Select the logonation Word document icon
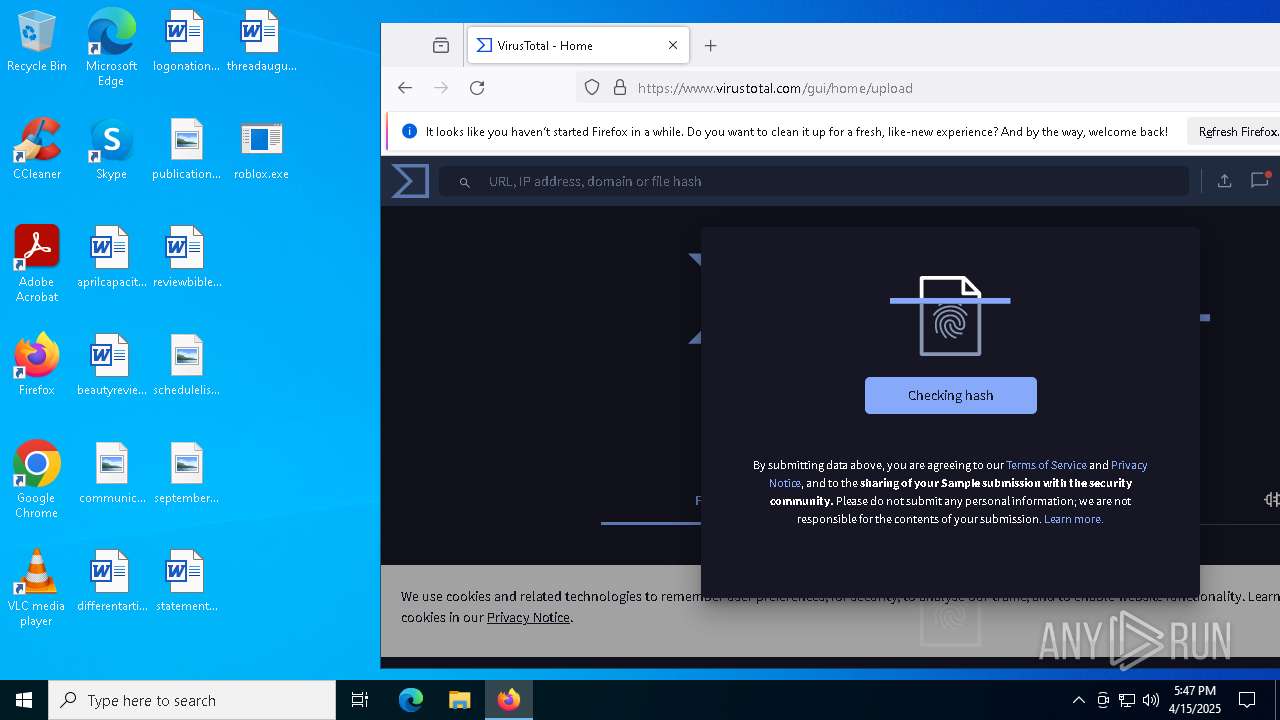Viewport: 1280px width, 720px height. [x=186, y=41]
